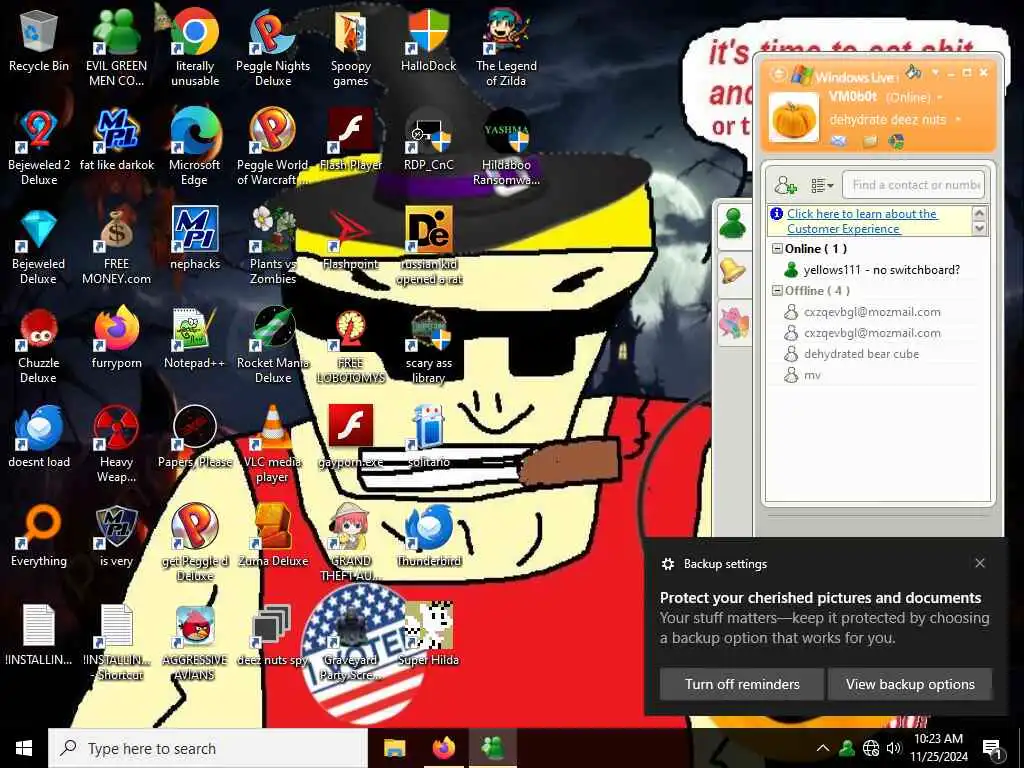Open the Messenger show menu arrow
Viewport: 1024px width, 768px height.
pos(935,72)
